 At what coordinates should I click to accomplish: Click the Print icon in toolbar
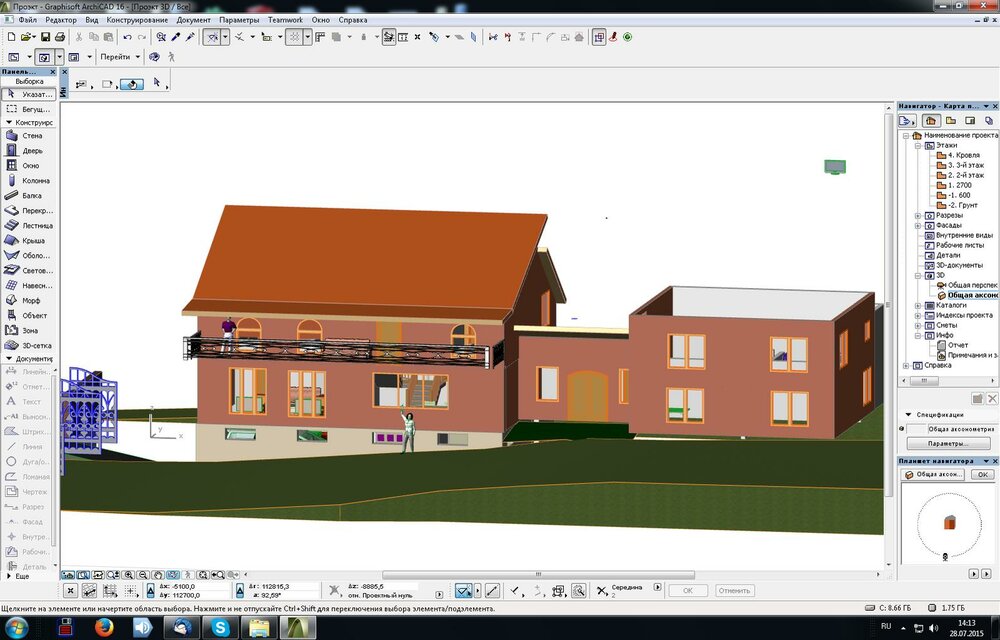coord(59,37)
